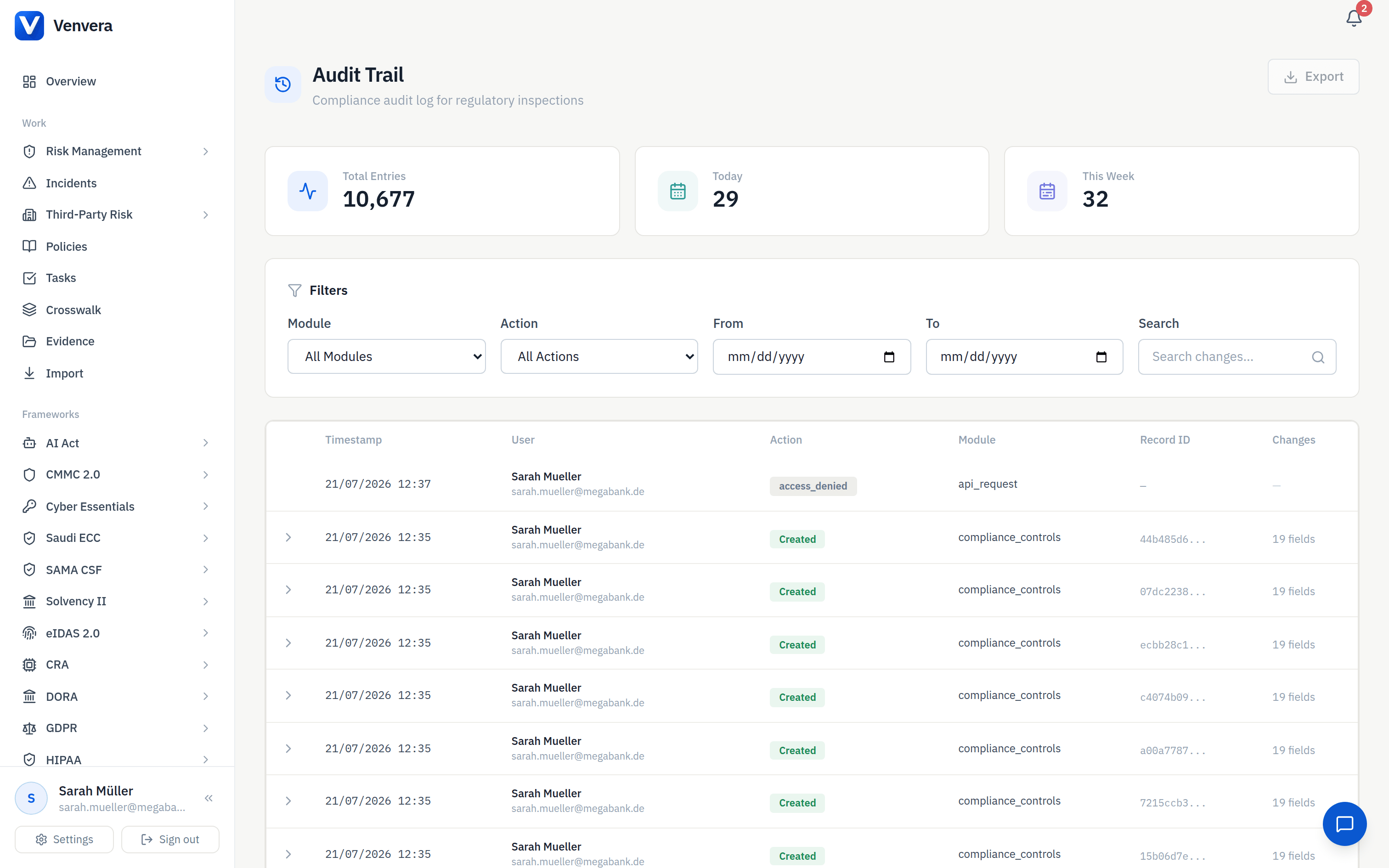Click the Audit Trail history icon
The image size is (1389, 868).
point(283,85)
